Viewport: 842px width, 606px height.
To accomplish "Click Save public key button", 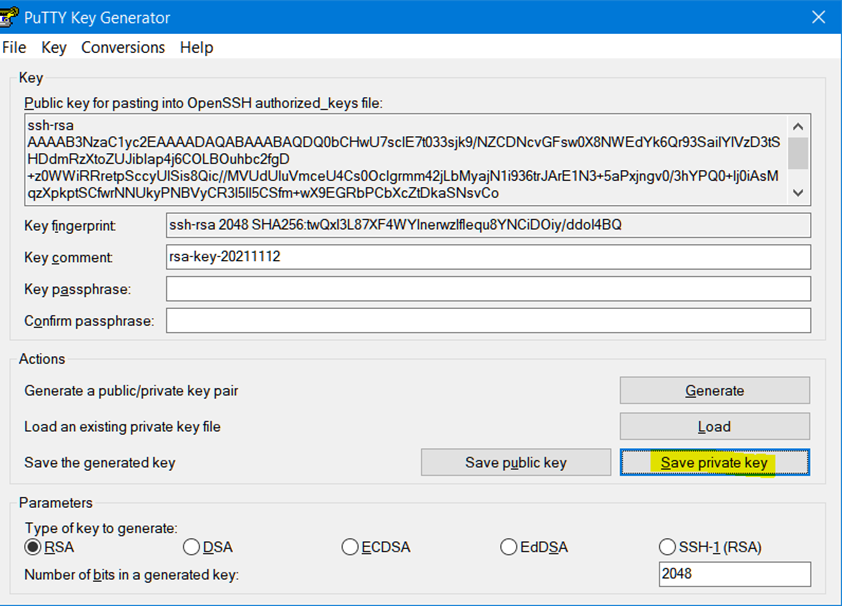I will (516, 462).
